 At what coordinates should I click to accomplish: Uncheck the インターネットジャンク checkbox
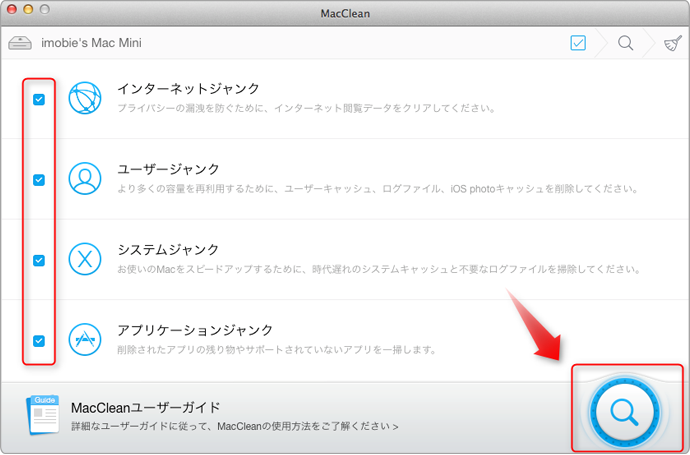[x=39, y=99]
